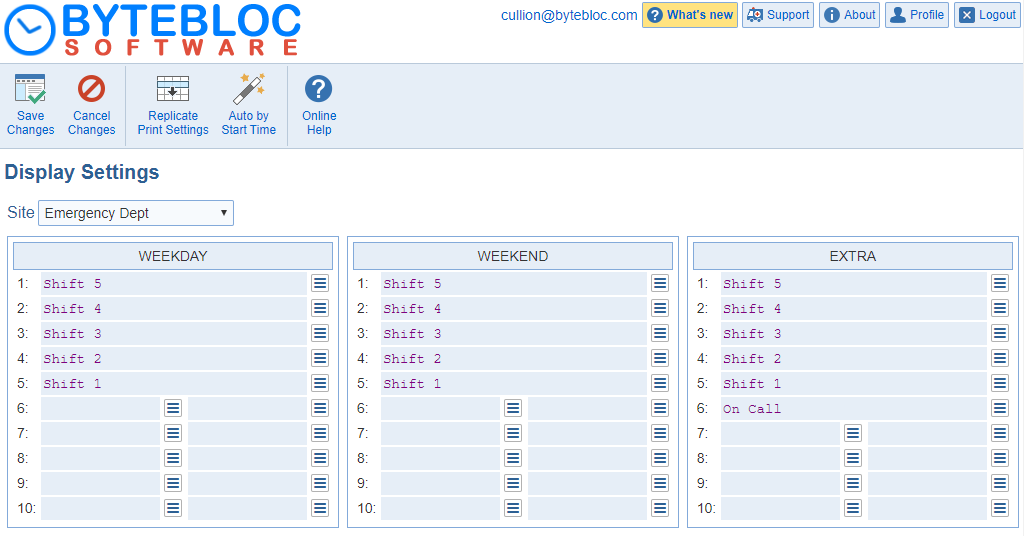
Task: Open menu icon for Extra row 1 Shift 5
Action: click(1000, 283)
